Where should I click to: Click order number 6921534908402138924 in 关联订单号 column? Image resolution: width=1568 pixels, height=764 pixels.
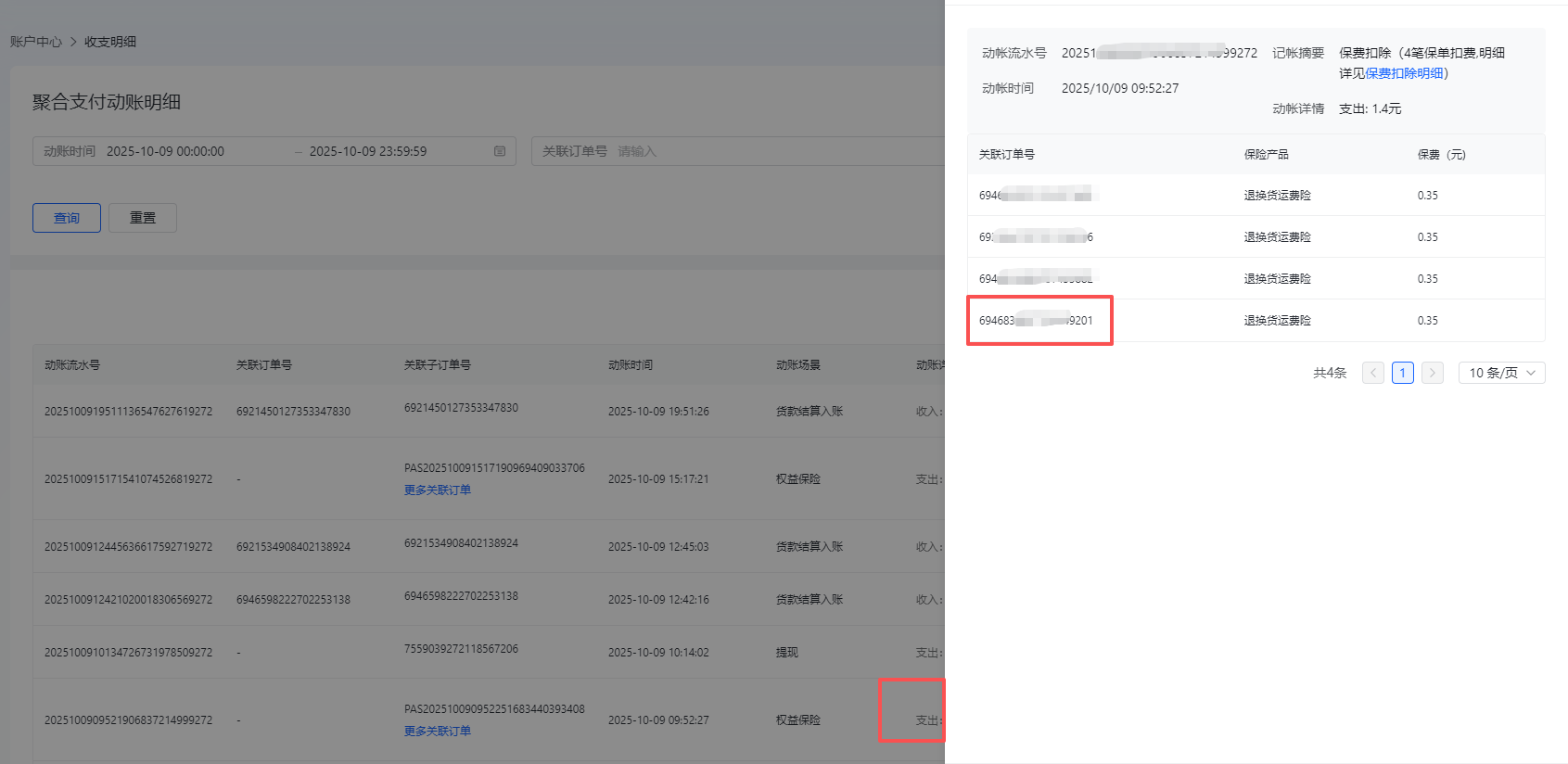coord(293,546)
